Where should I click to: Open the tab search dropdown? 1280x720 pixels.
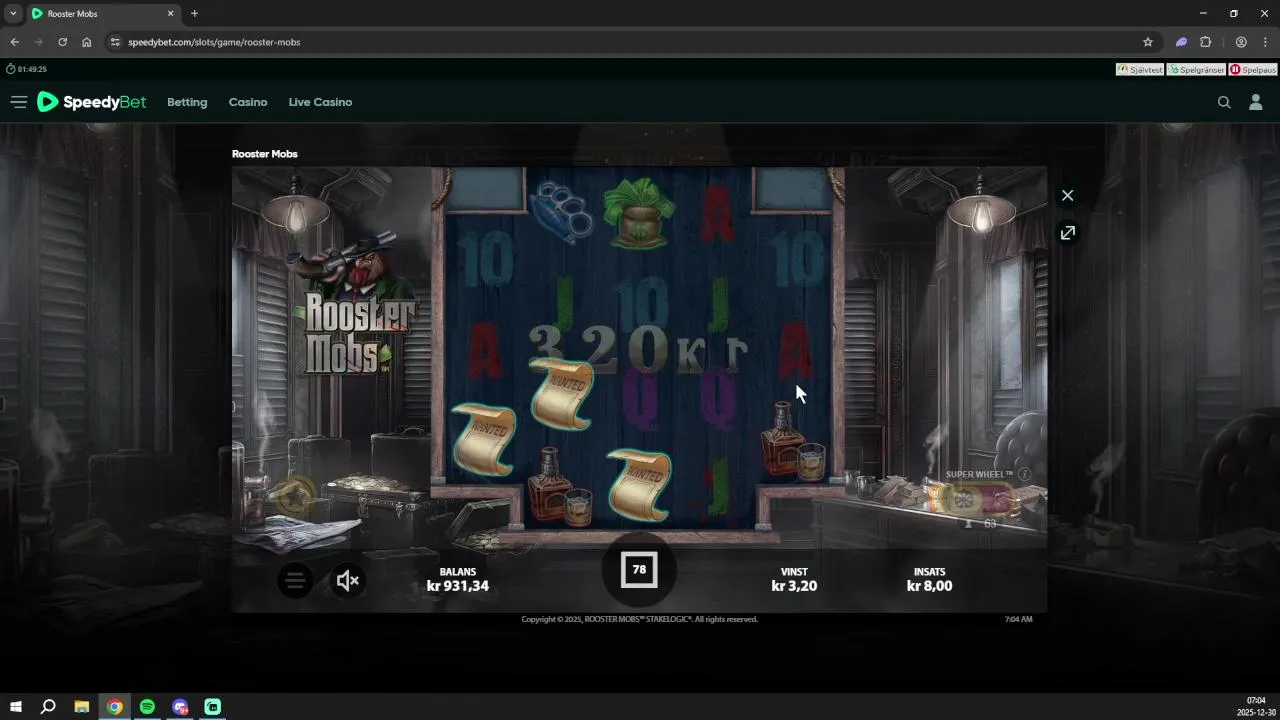tap(13, 13)
